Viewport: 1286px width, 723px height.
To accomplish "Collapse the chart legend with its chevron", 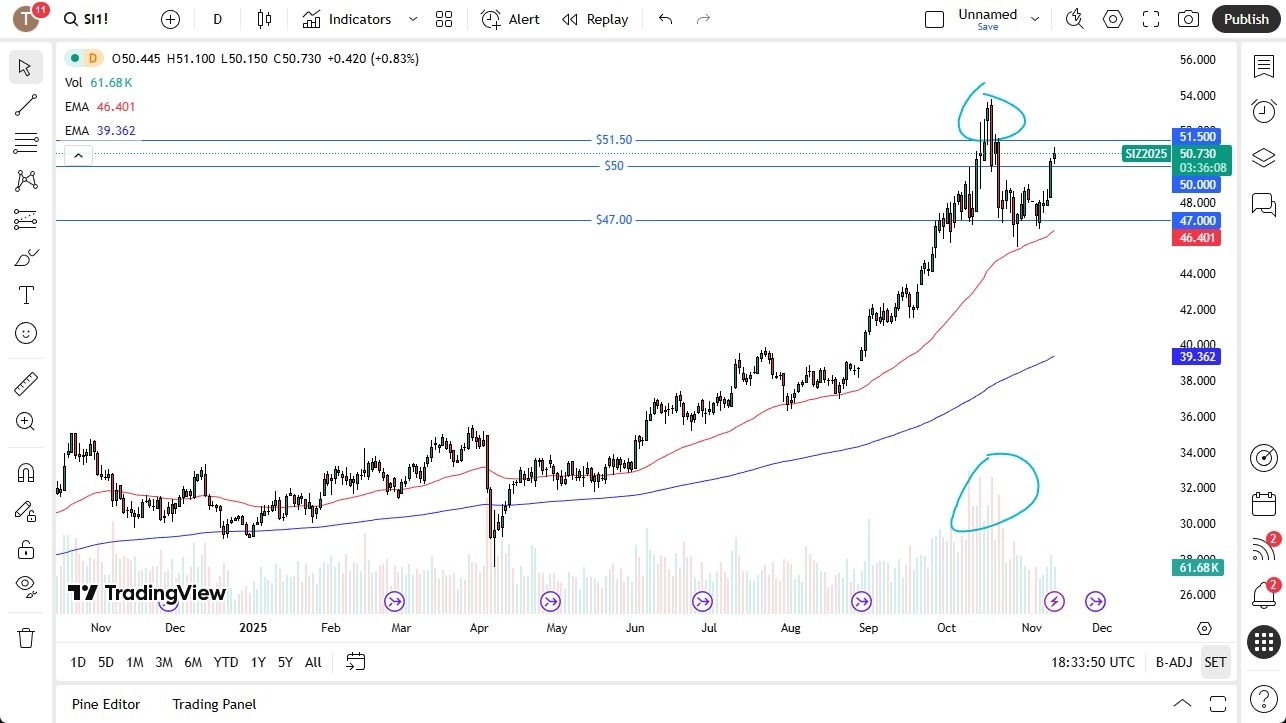I will coord(78,155).
